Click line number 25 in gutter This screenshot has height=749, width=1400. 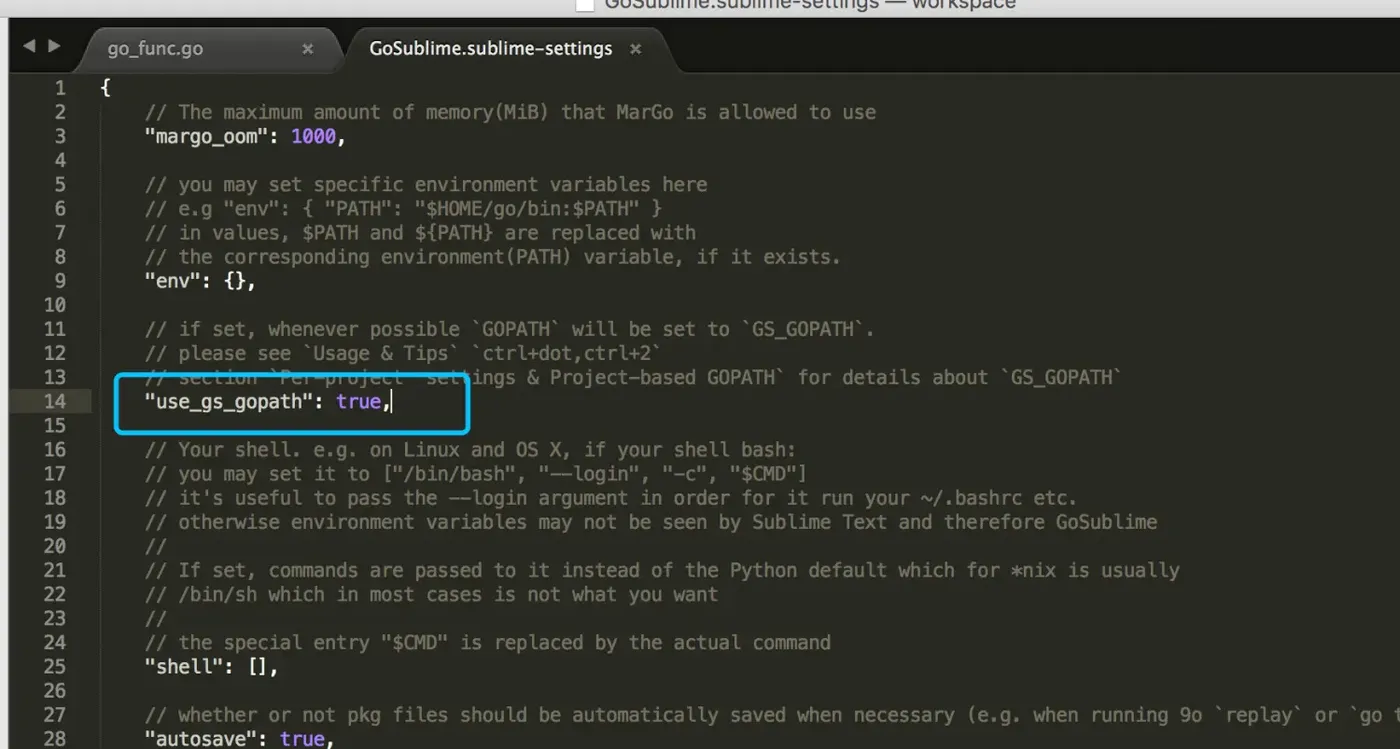[54, 667]
